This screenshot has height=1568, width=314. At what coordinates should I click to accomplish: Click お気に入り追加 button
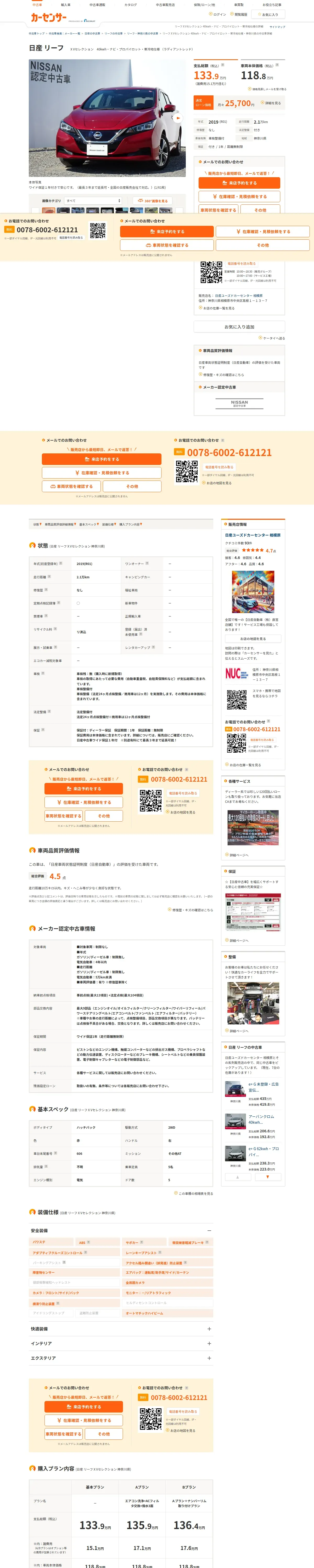239,327
